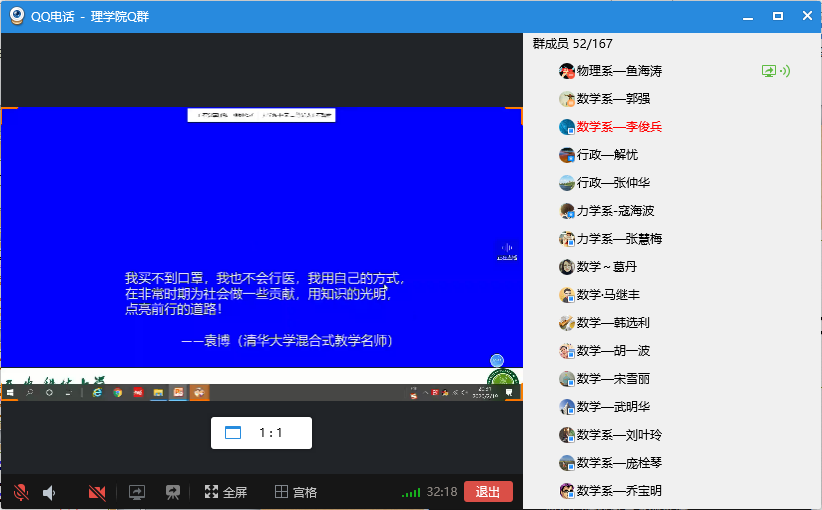
Task: Click the share screen icon
Action: point(137,492)
